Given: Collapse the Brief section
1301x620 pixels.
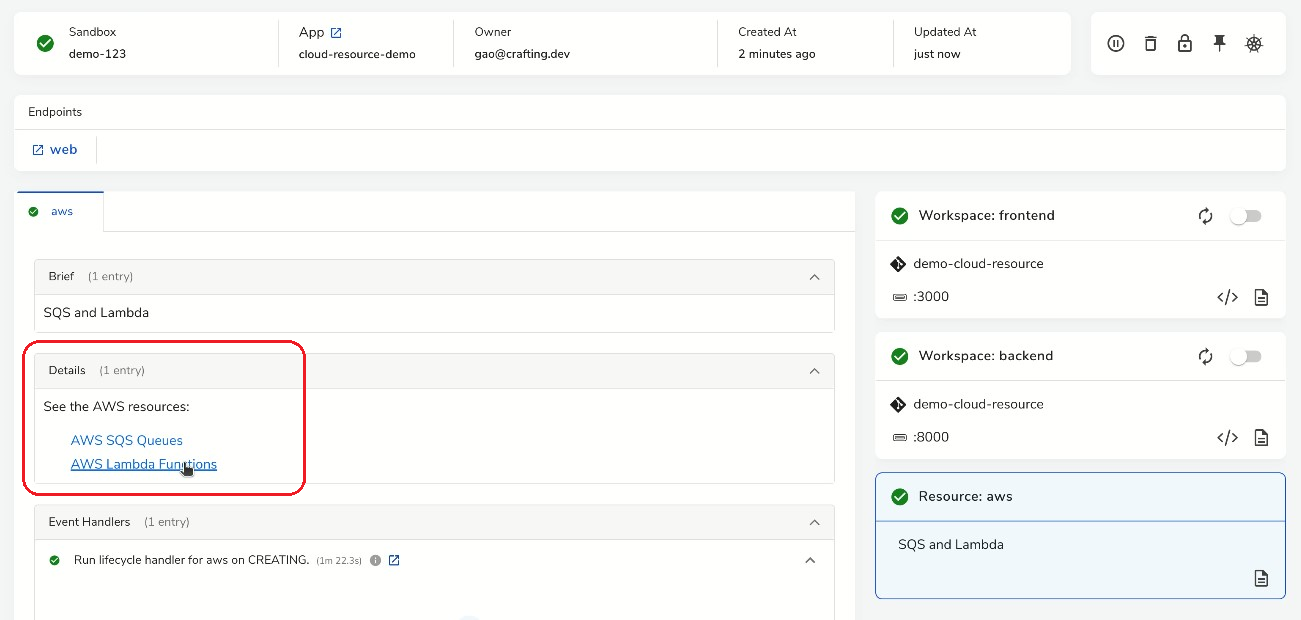Looking at the screenshot, I should tap(814, 277).
